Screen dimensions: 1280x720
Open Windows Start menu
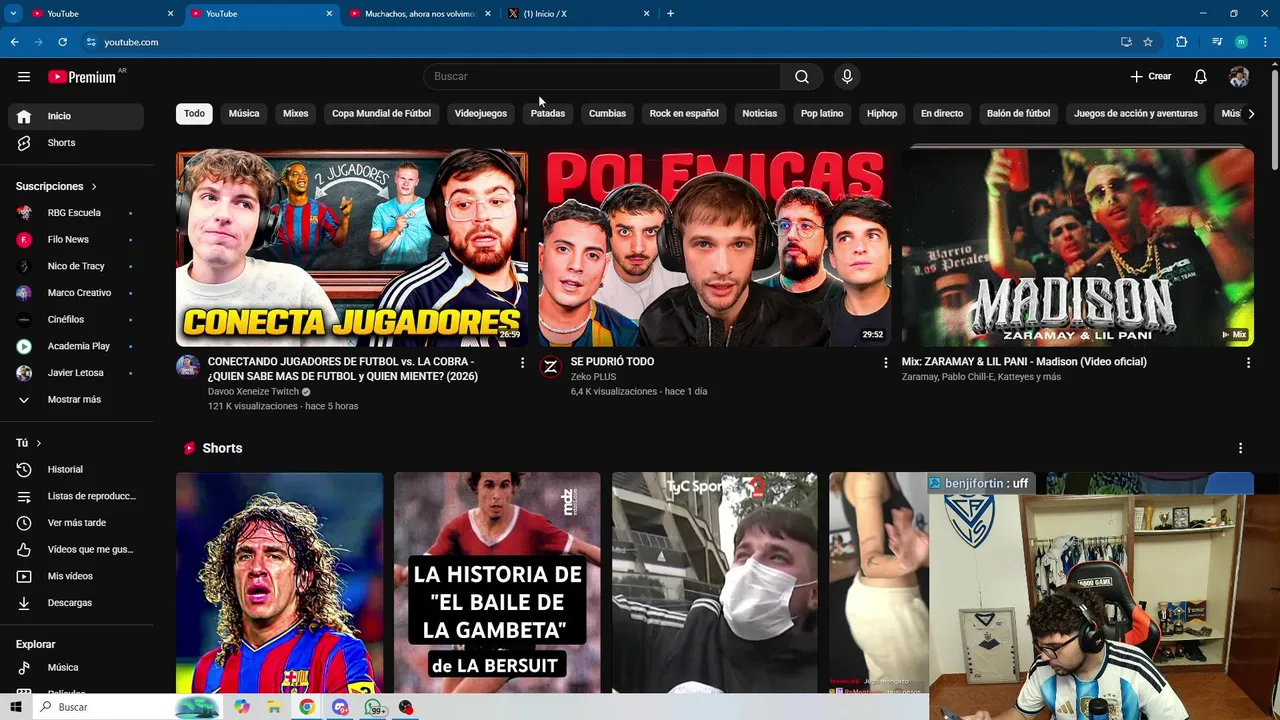click(15, 707)
